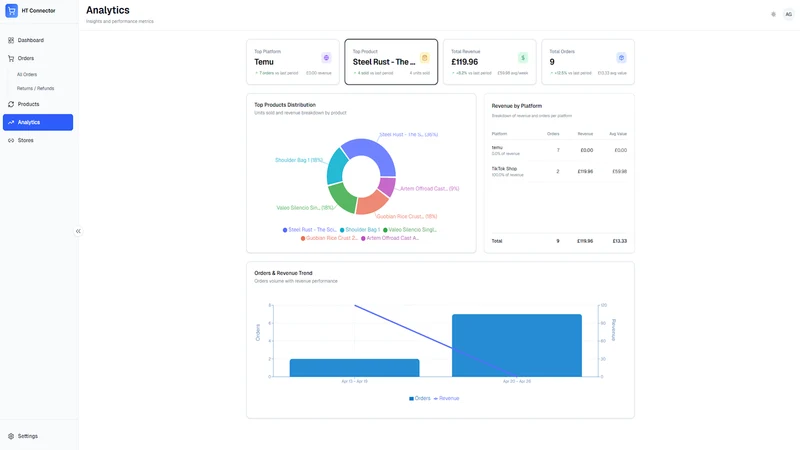Click the Stores link icon

pyautogui.click(x=11, y=140)
